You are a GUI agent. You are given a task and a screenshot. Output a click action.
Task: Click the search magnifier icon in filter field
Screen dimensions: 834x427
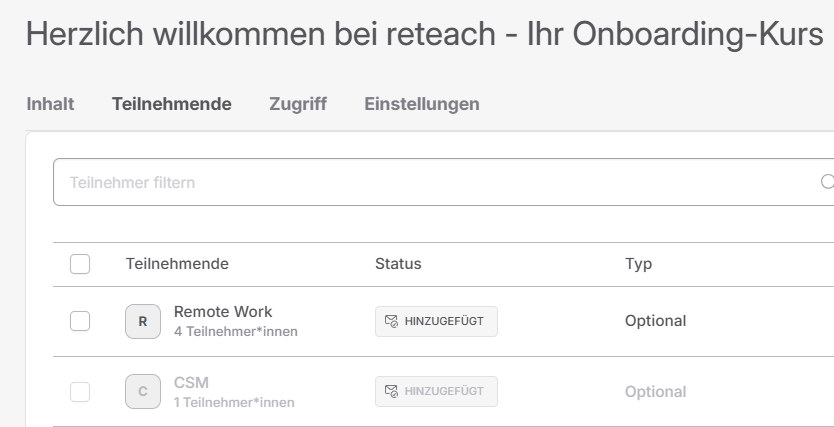pos(827,182)
